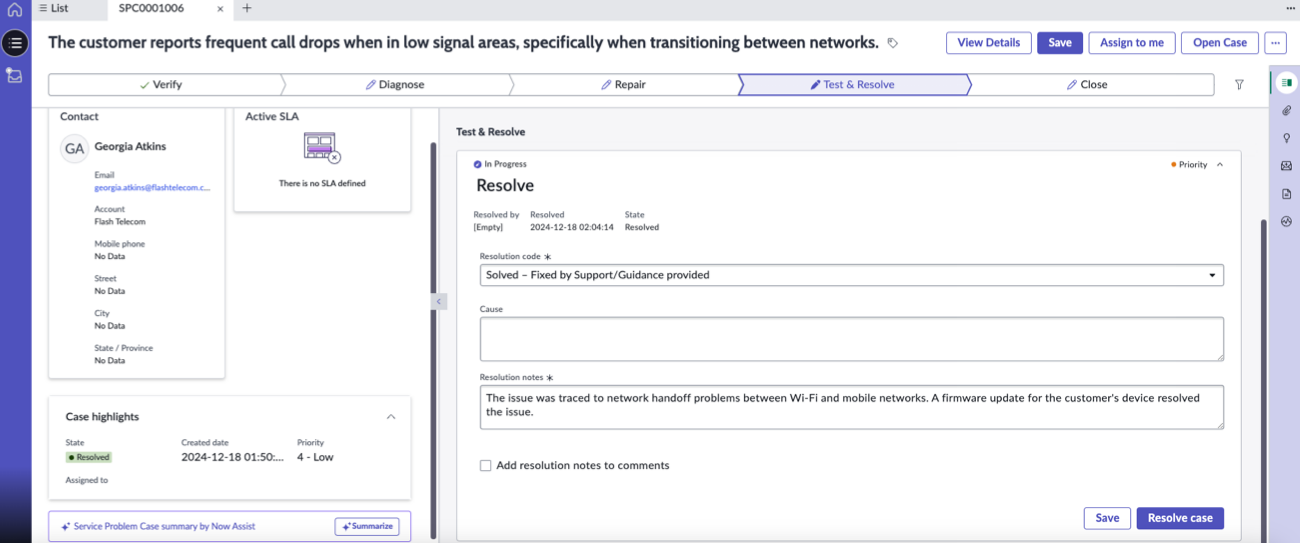
Task: Open the document icon in the right sidebar
Action: pyautogui.click(x=1287, y=194)
